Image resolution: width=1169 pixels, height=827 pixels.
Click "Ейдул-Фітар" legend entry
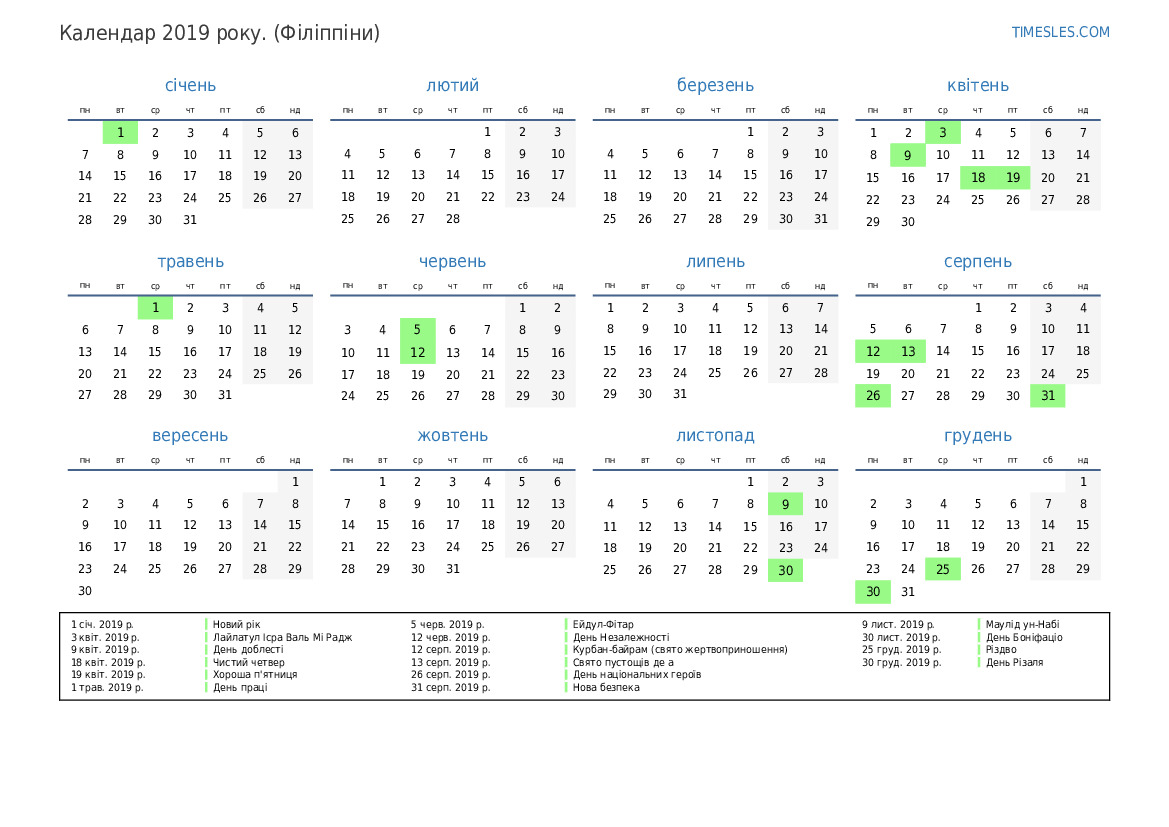click(x=602, y=625)
